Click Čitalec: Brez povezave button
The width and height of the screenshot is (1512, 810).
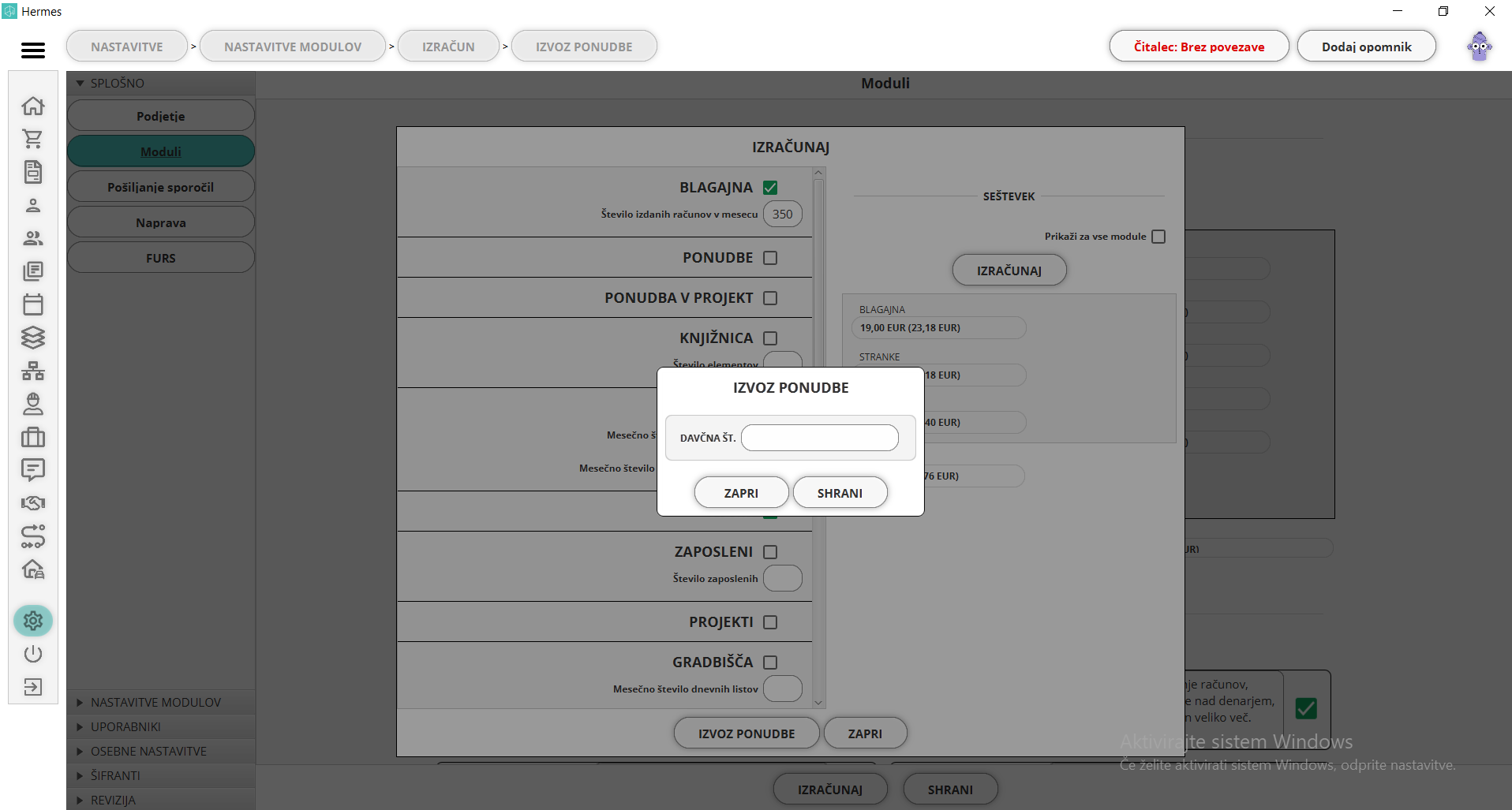coord(1199,47)
